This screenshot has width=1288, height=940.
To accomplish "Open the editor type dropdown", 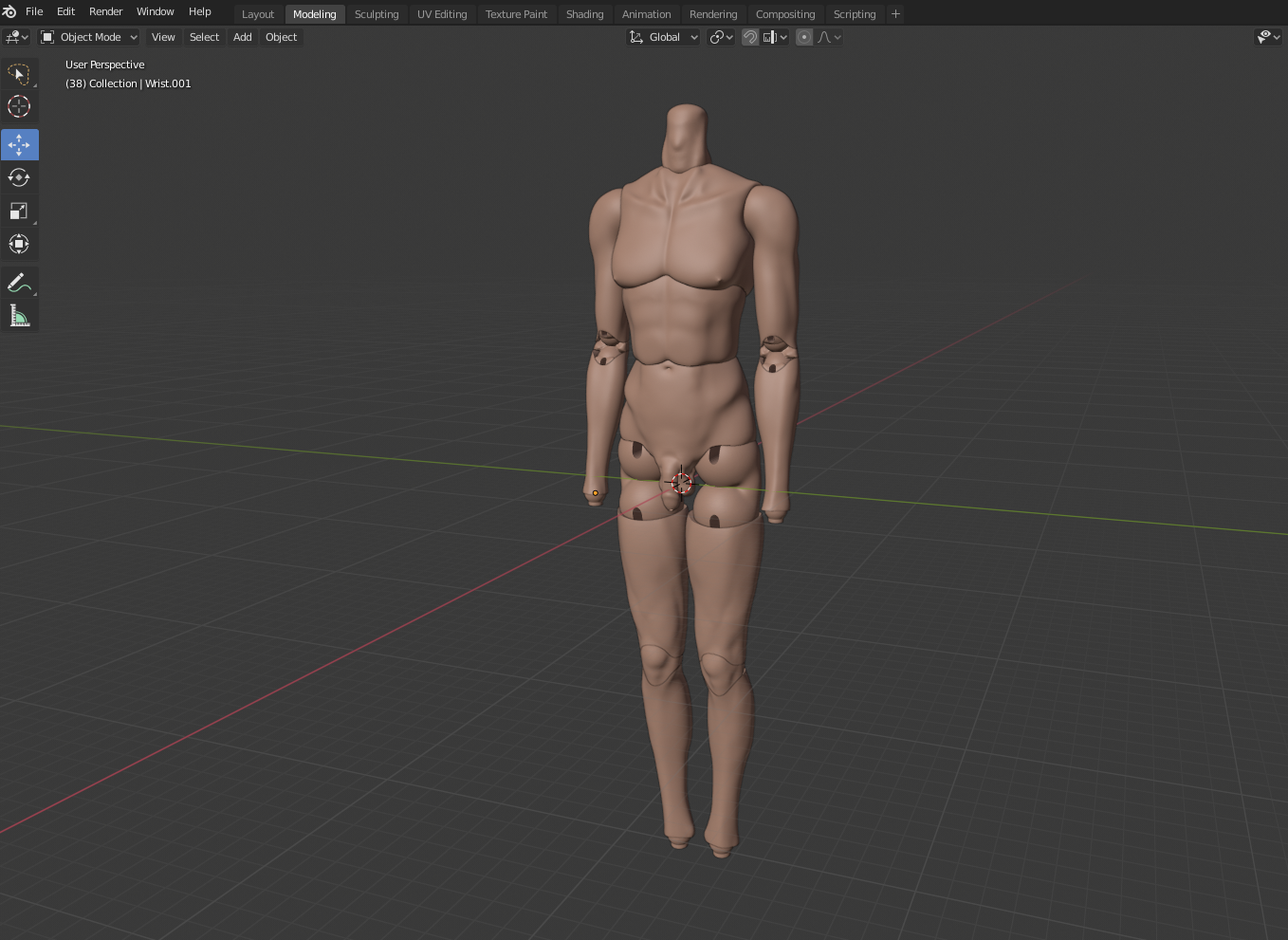I will coord(17,37).
